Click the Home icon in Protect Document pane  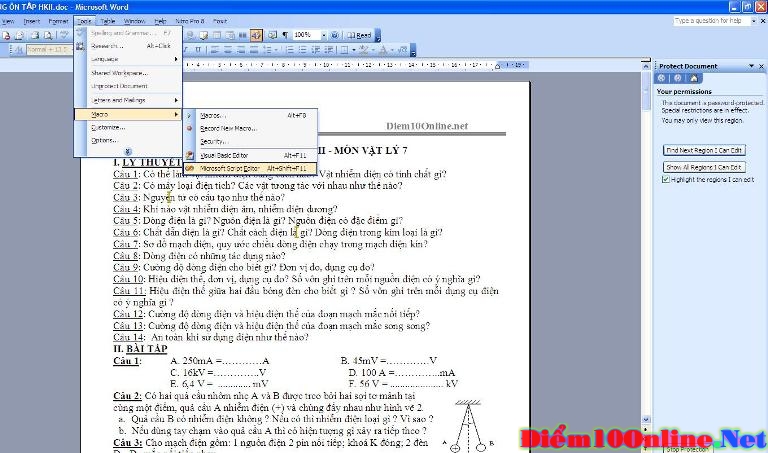(x=694, y=78)
